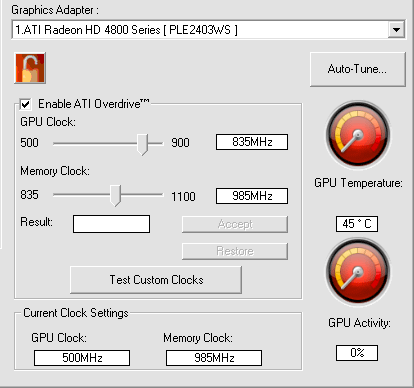Click the GPU Activity gauge dial
Image resolution: width=414 pixels, height=388 pixels.
[x=358, y=272]
